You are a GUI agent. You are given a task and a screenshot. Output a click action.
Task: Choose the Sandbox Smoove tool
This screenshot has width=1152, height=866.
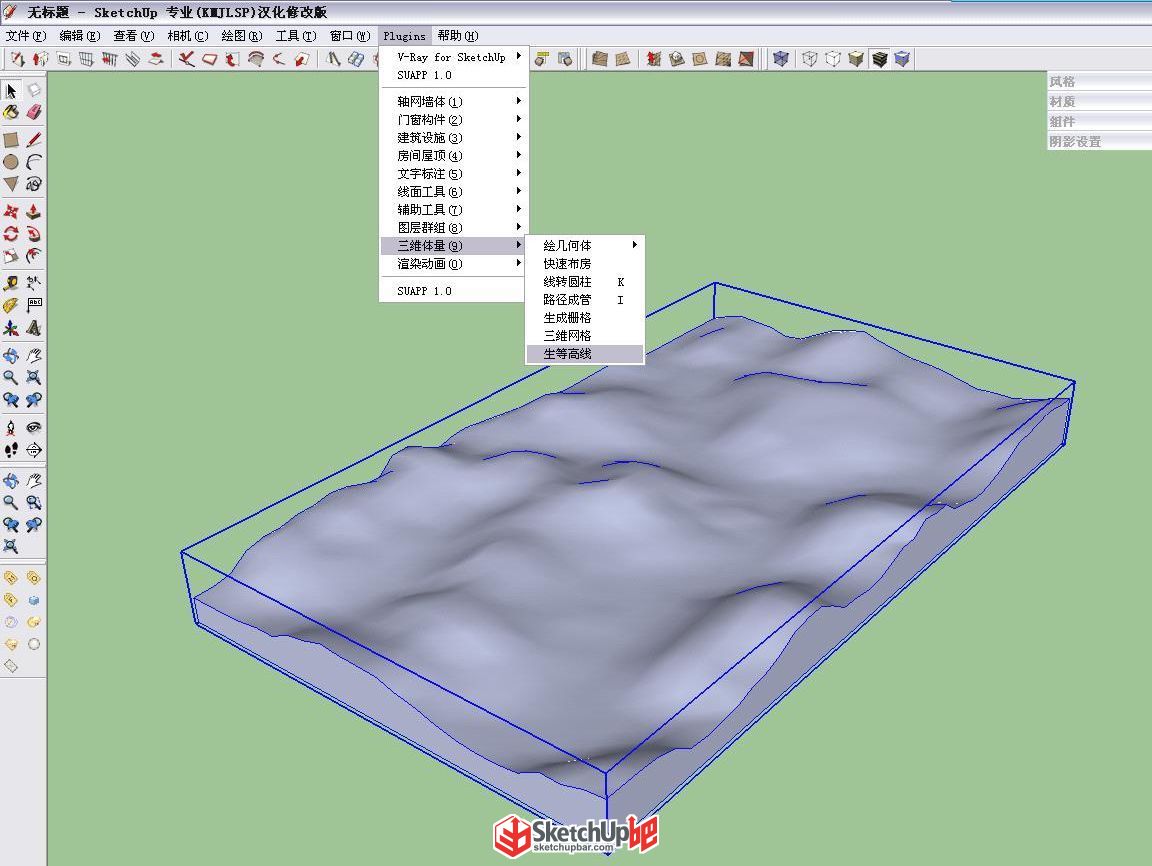click(x=653, y=59)
